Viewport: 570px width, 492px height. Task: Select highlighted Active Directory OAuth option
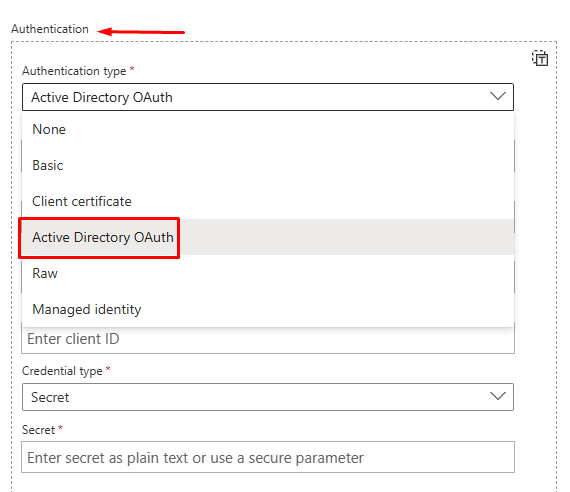pos(268,237)
